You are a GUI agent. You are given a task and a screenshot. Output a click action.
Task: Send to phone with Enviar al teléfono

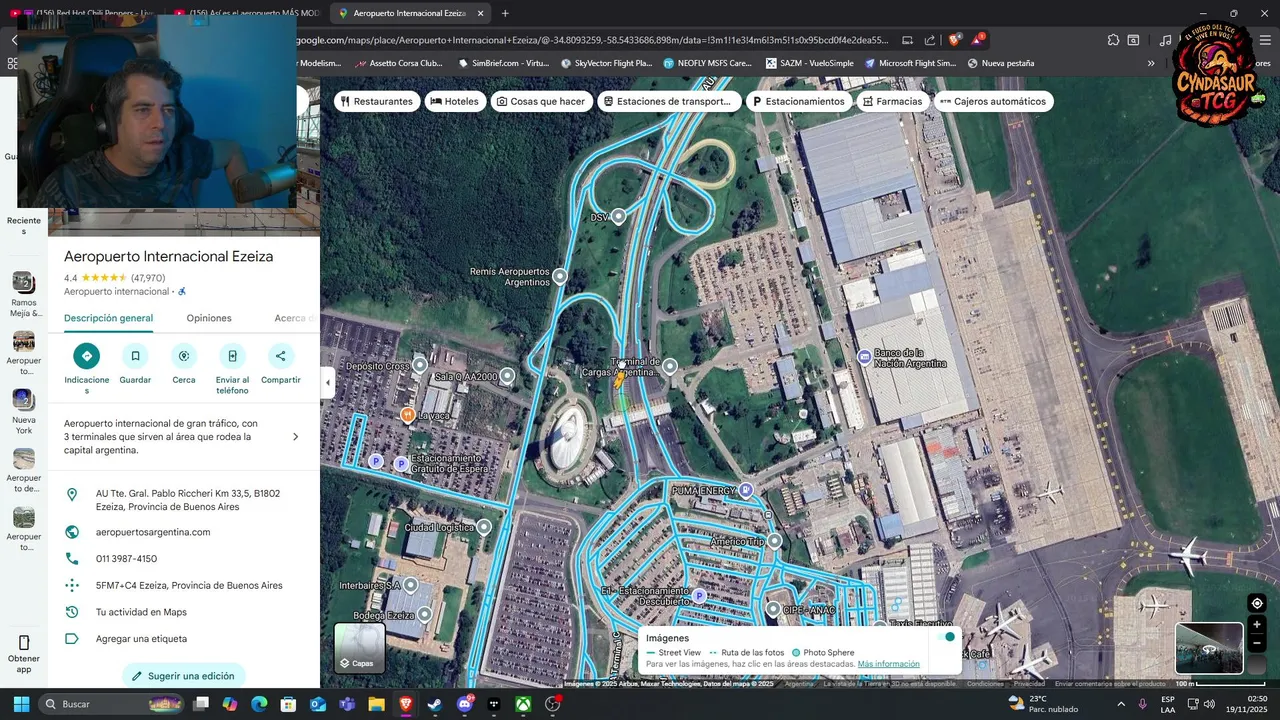pyautogui.click(x=232, y=356)
